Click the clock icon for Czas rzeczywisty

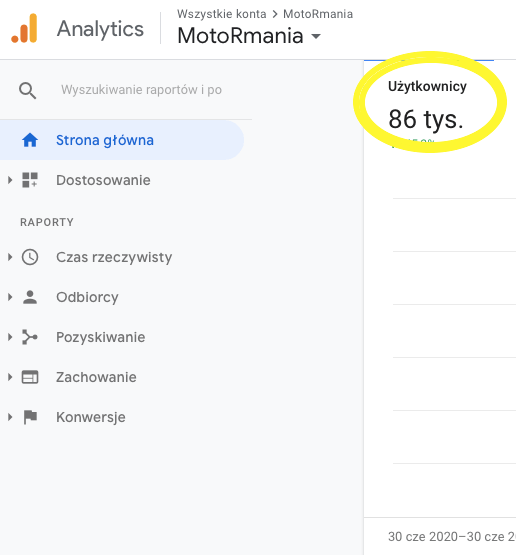[x=30, y=257]
